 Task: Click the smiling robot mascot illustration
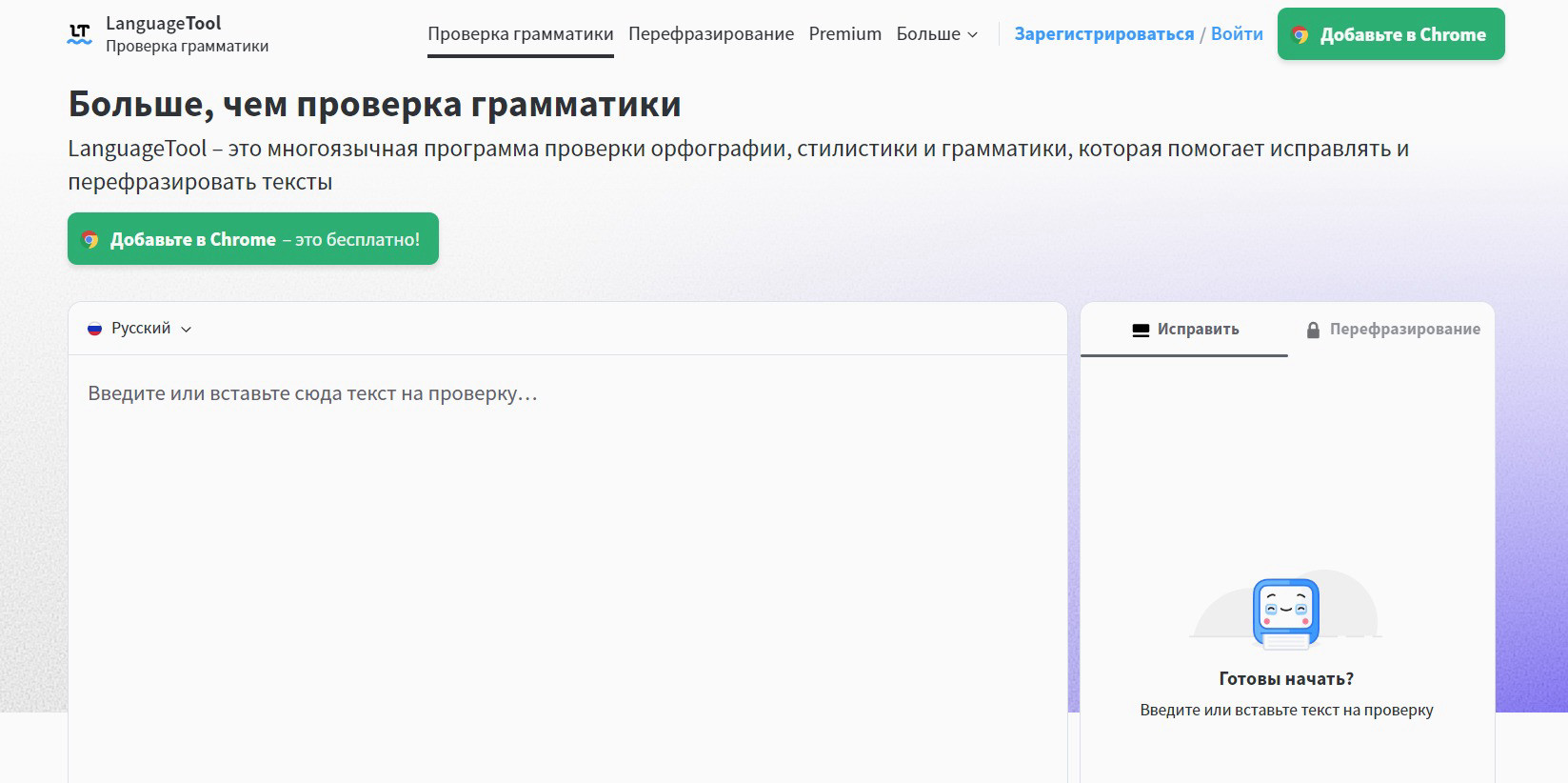1286,613
